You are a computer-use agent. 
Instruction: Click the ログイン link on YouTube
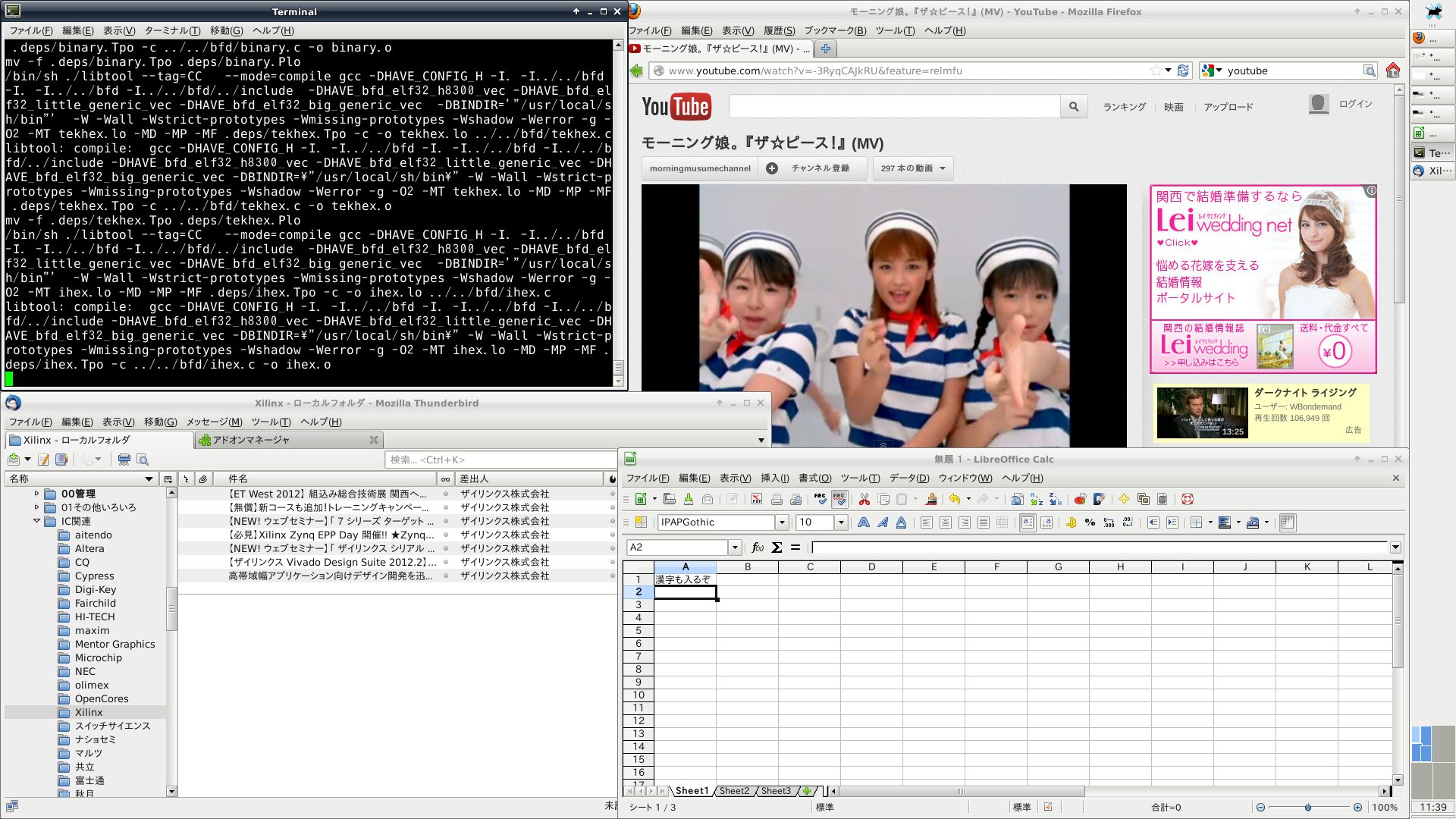pyautogui.click(x=1355, y=104)
